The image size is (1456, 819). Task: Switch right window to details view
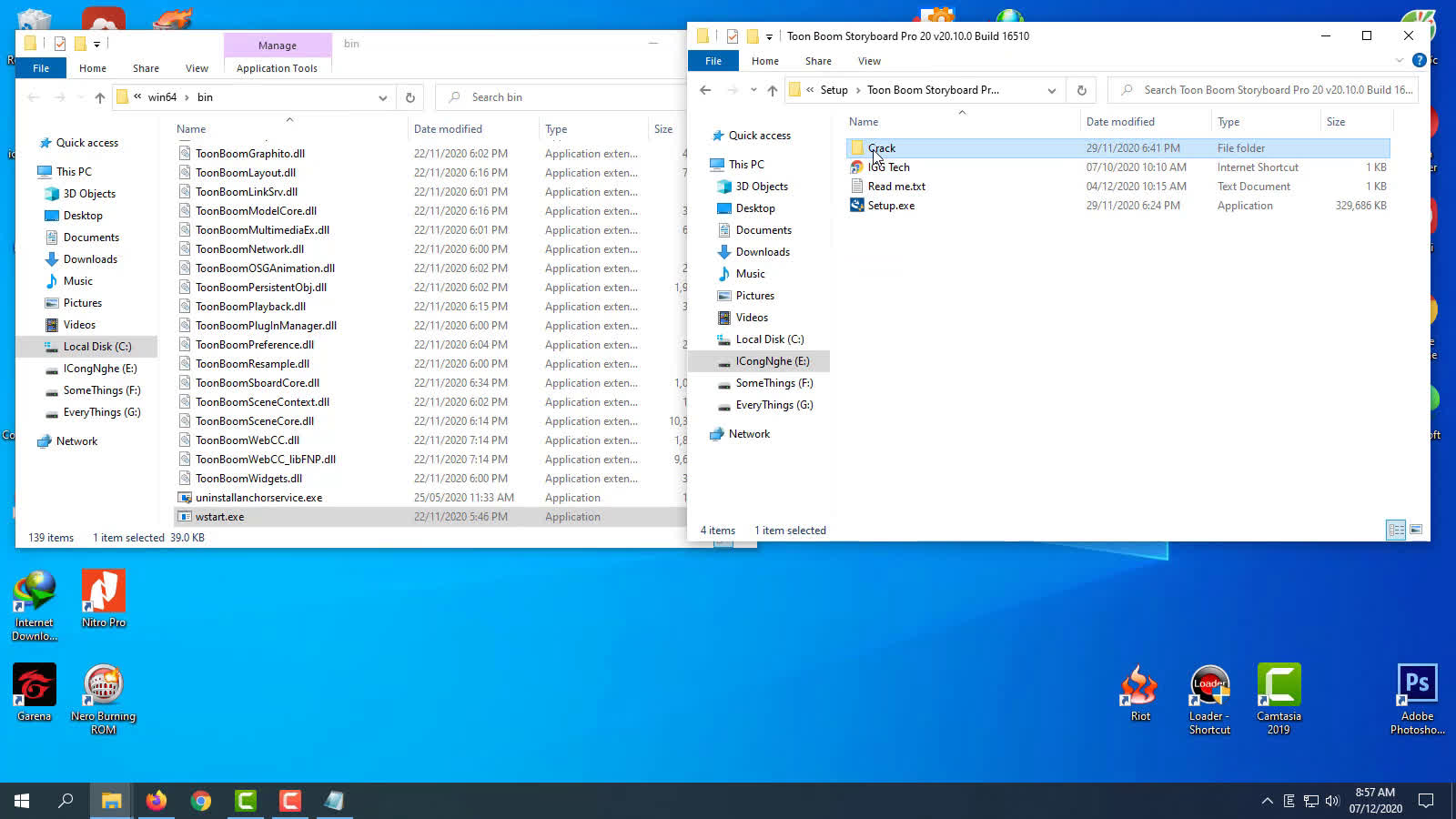tap(1396, 530)
